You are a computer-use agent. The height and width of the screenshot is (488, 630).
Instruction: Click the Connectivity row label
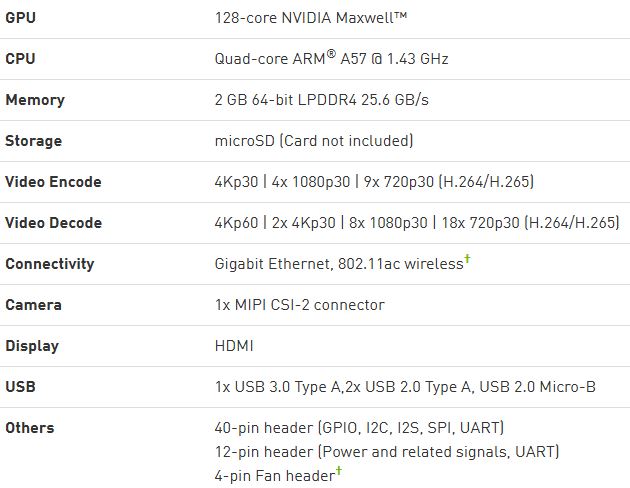pyautogui.click(x=50, y=263)
